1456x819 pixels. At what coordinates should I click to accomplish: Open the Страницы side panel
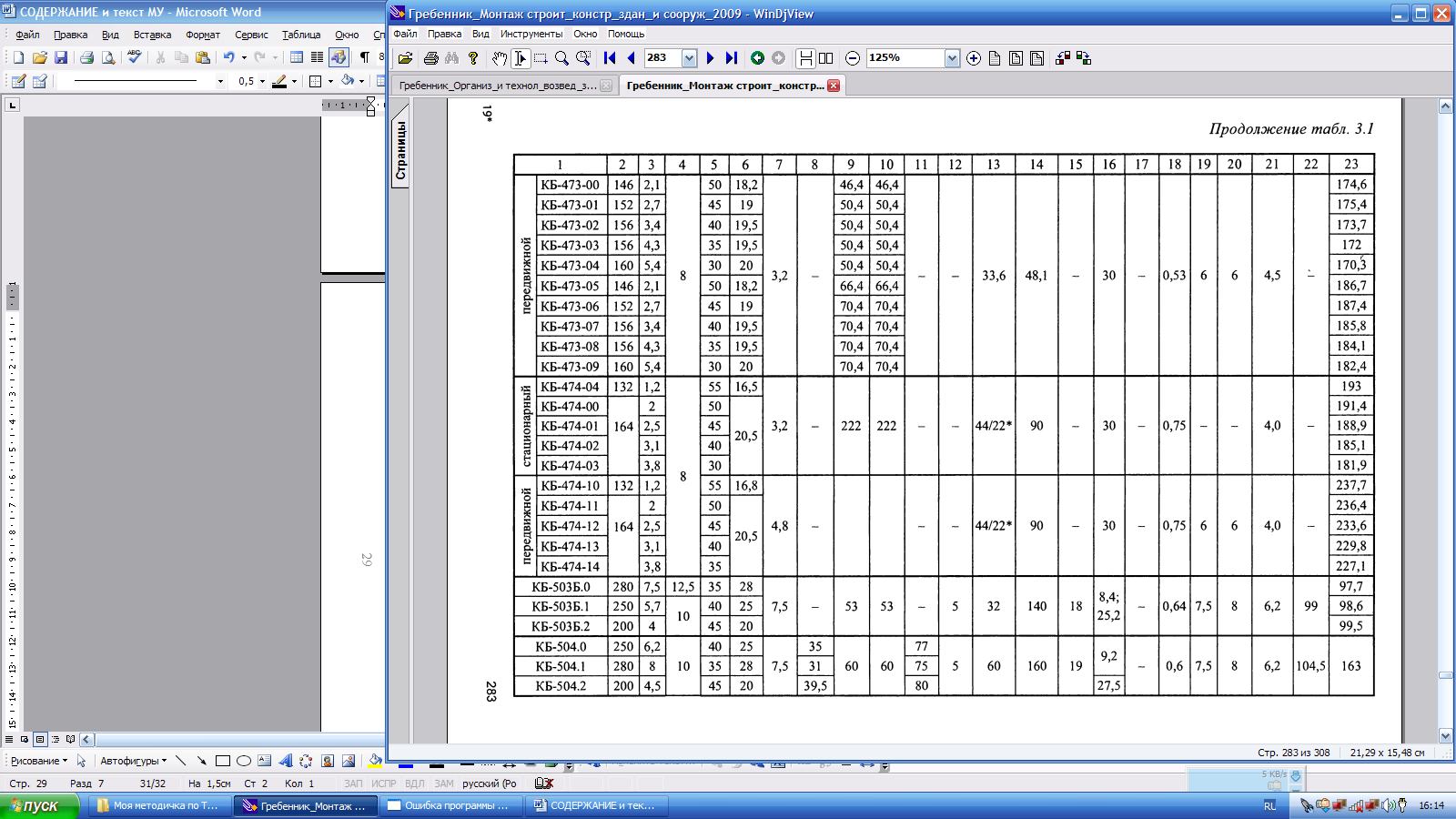click(x=400, y=147)
